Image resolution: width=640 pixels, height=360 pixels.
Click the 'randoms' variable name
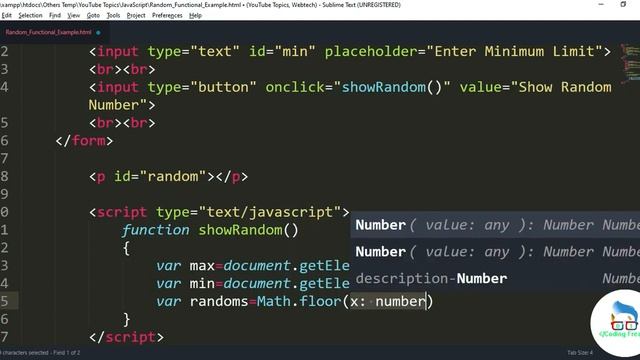(219, 302)
